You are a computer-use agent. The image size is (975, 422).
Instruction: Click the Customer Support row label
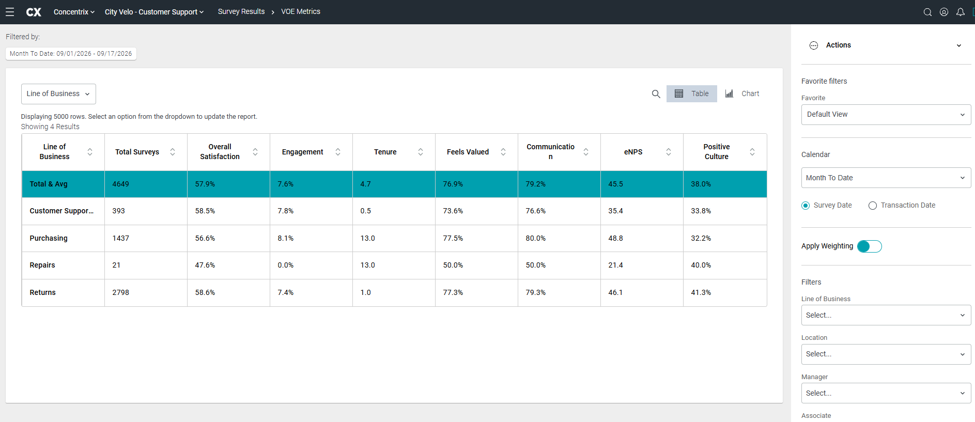(62, 211)
